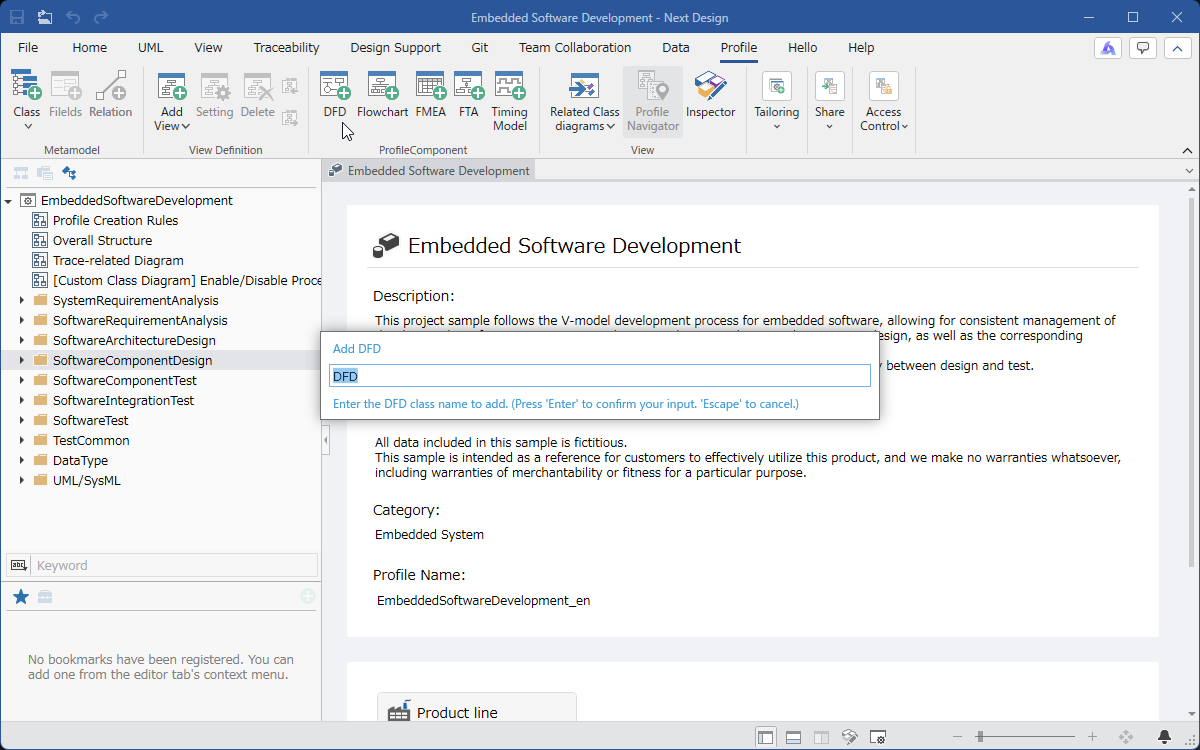Zoom out with the minus button
This screenshot has height=750, width=1200.
[956, 737]
